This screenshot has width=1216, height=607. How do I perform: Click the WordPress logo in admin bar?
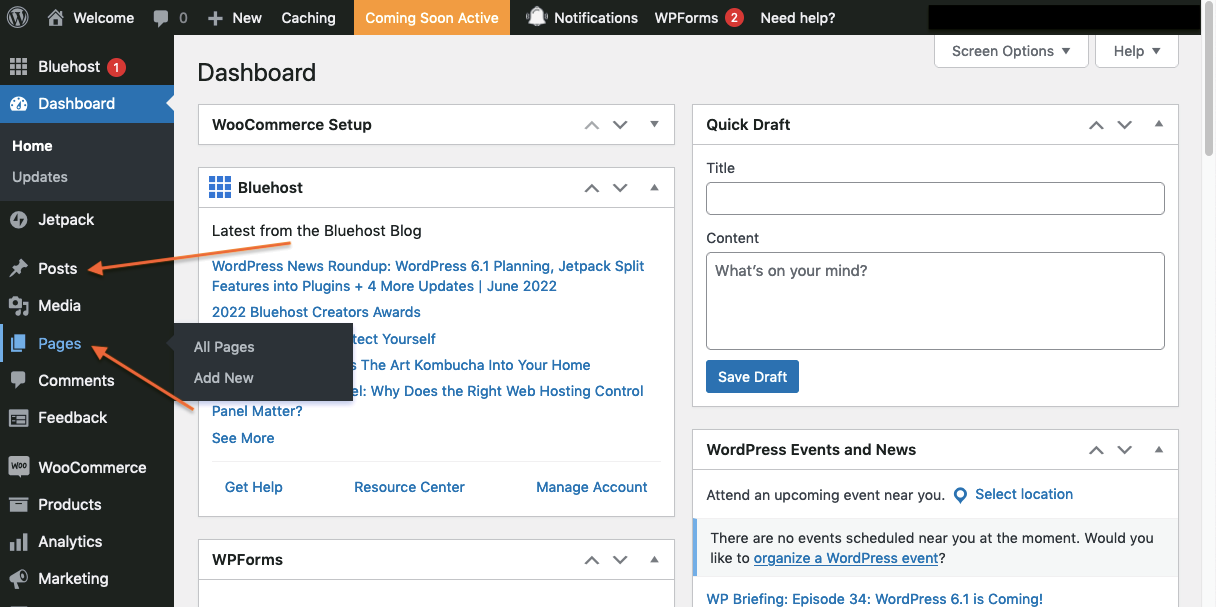click(x=18, y=17)
